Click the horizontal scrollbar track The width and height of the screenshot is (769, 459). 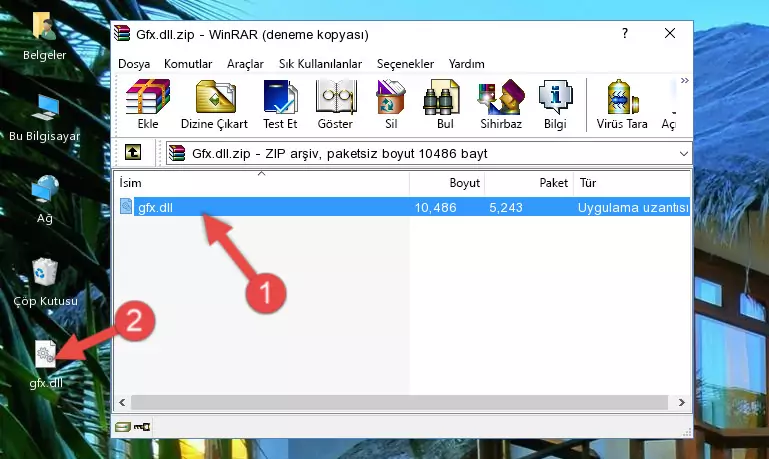tap(399, 403)
